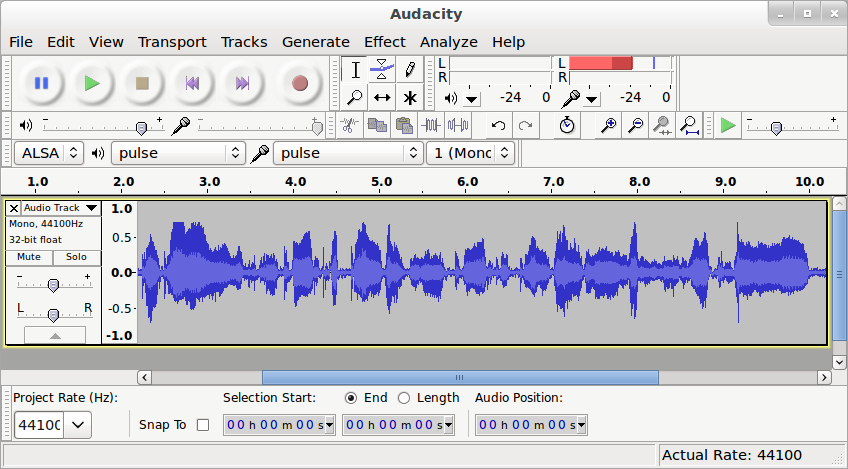Click the Stop button

pos(143,83)
